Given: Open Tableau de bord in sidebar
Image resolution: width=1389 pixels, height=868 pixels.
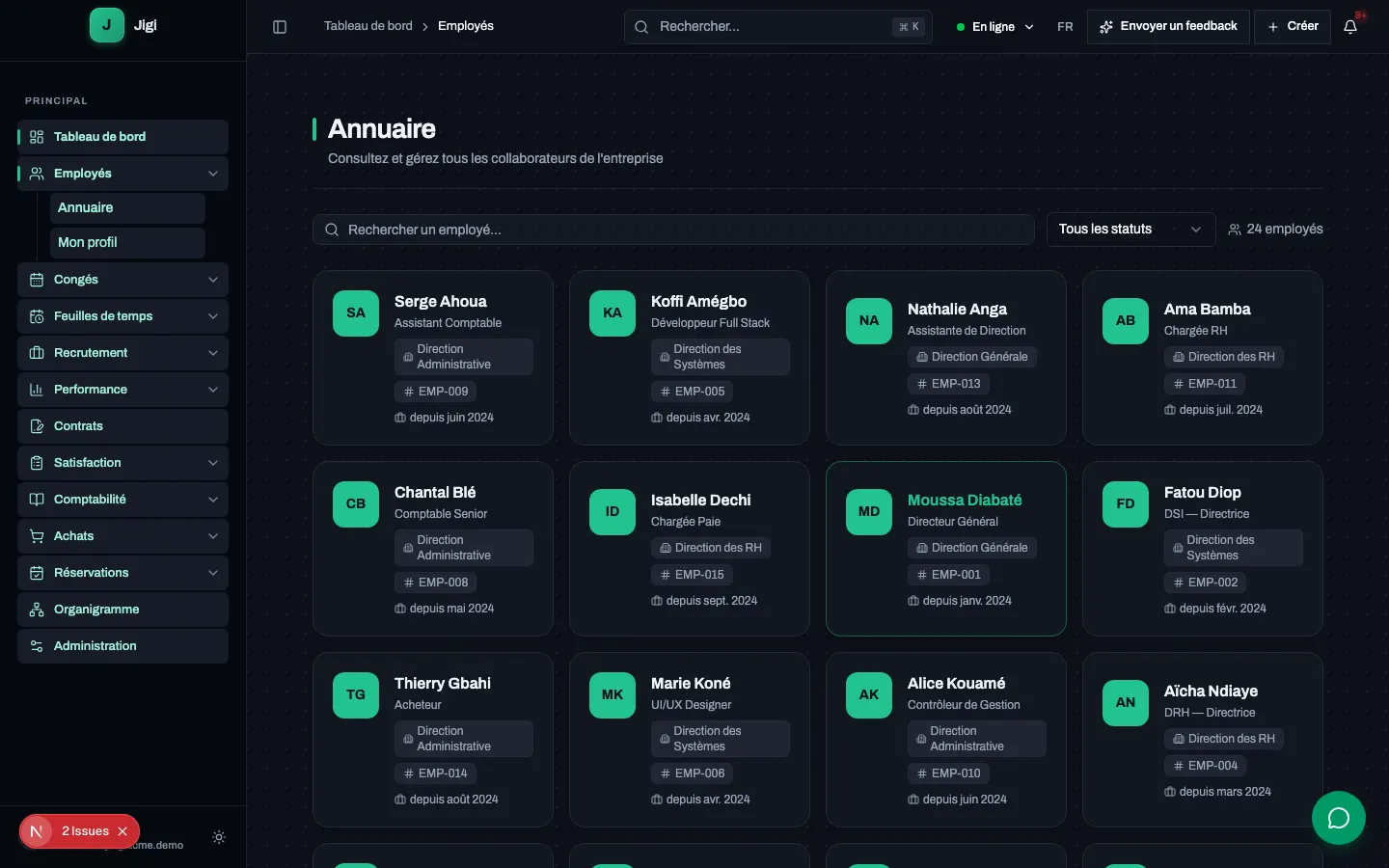Looking at the screenshot, I should [123, 137].
